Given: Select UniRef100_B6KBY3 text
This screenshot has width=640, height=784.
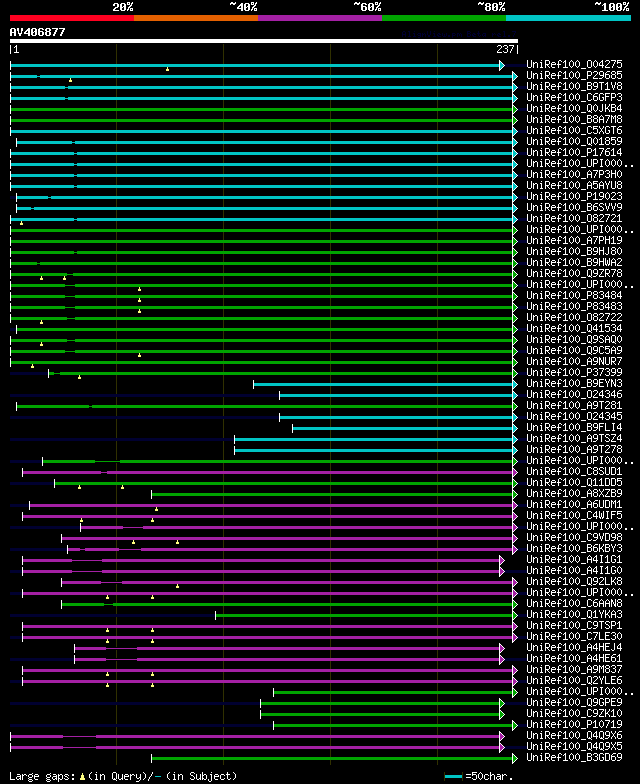Looking at the screenshot, I should (574, 548).
